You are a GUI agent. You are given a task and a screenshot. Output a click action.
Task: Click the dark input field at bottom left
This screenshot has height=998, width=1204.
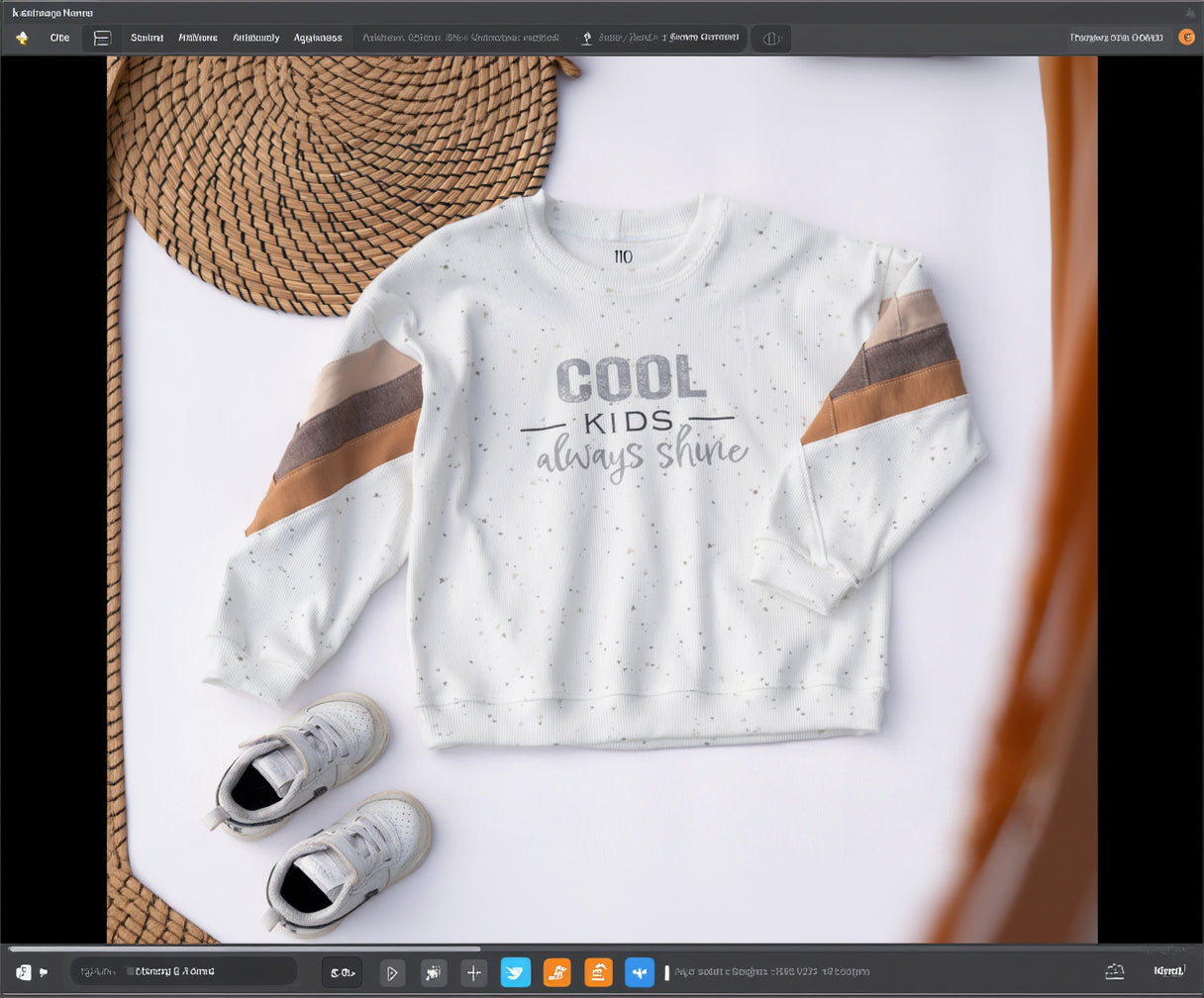coord(183,971)
